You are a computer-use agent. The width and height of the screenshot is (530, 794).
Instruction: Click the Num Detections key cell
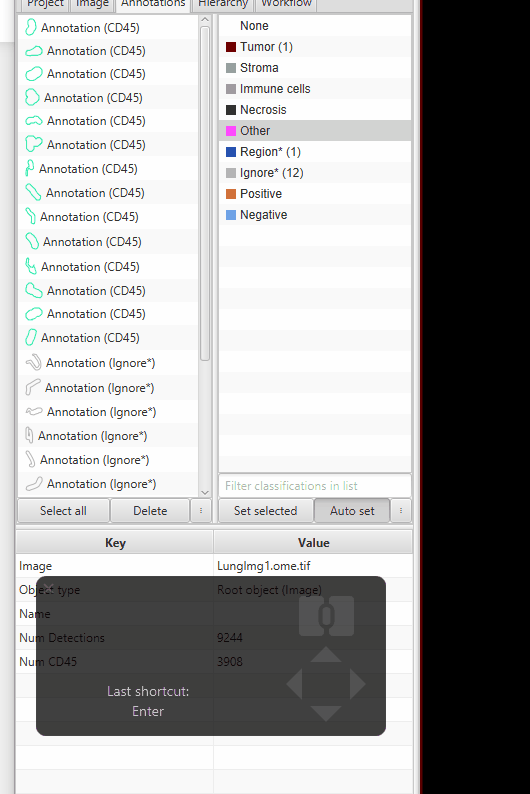(115, 638)
